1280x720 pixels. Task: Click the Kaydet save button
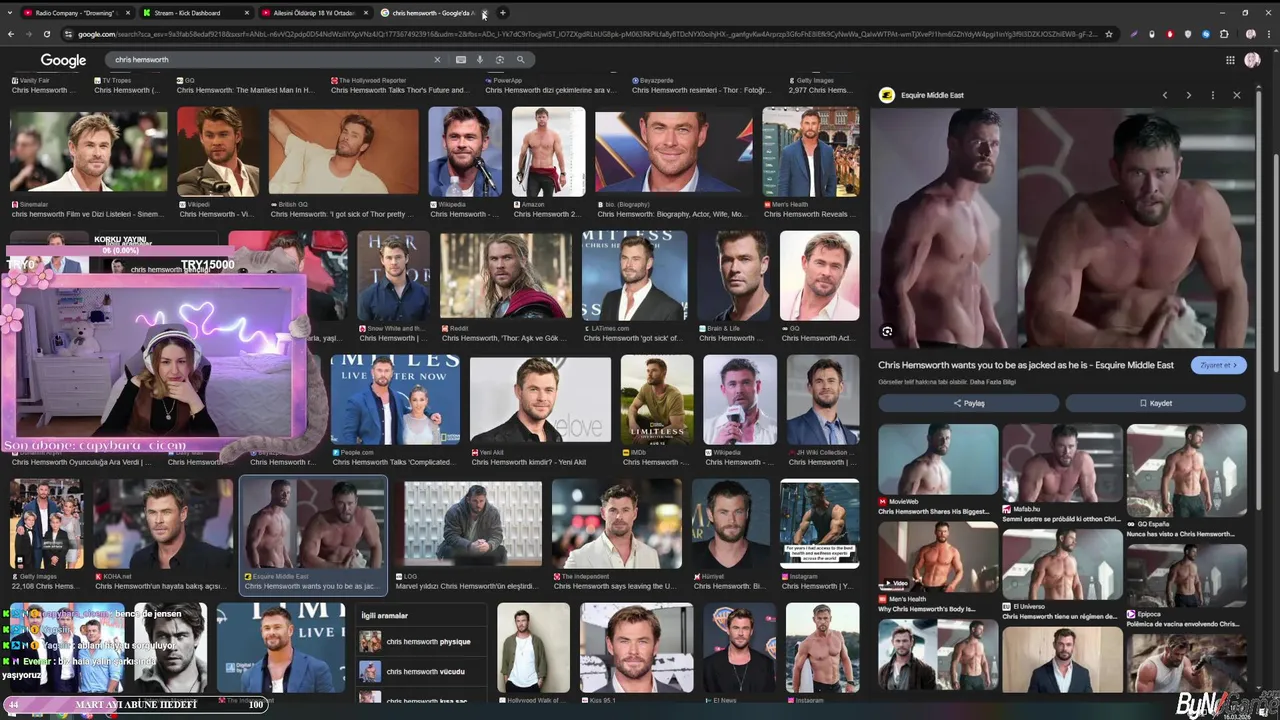pyautogui.click(x=1155, y=403)
